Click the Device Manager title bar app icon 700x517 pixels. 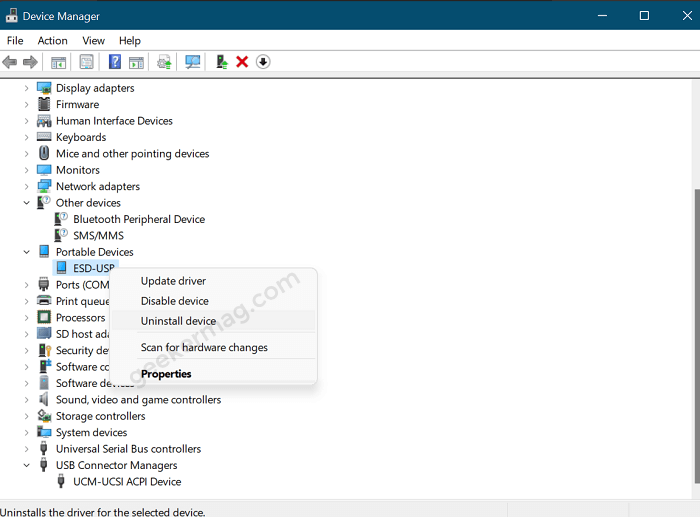coord(11,16)
